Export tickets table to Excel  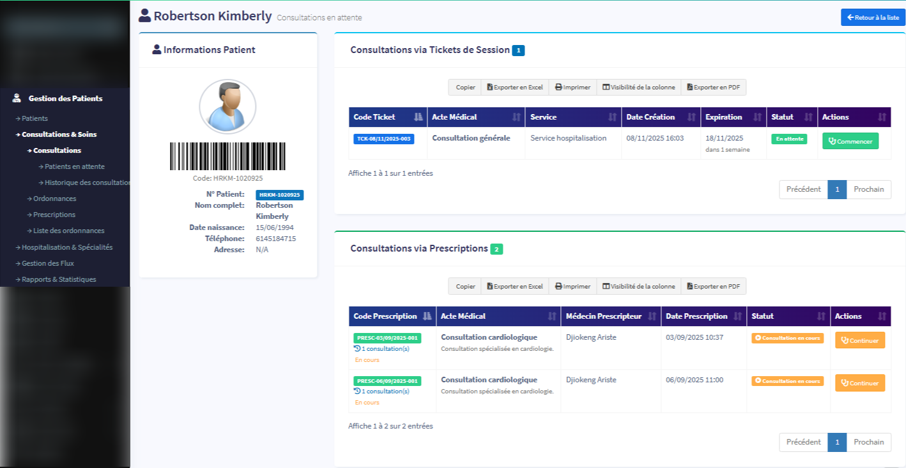[x=515, y=87]
